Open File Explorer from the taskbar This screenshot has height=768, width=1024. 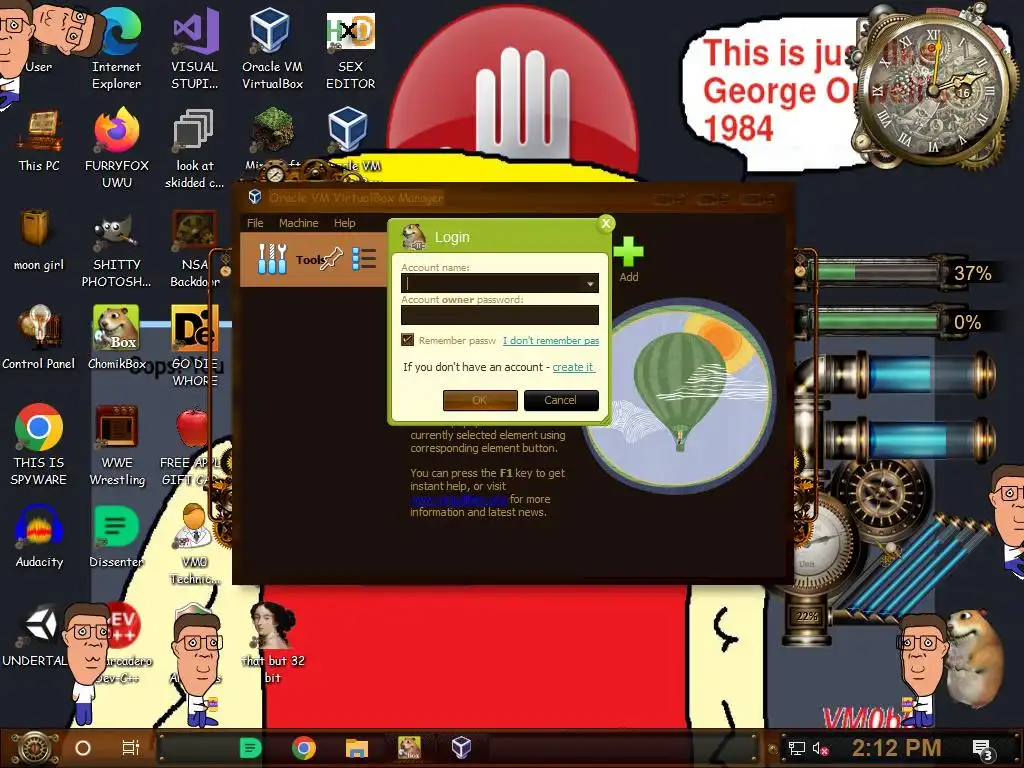(357, 748)
